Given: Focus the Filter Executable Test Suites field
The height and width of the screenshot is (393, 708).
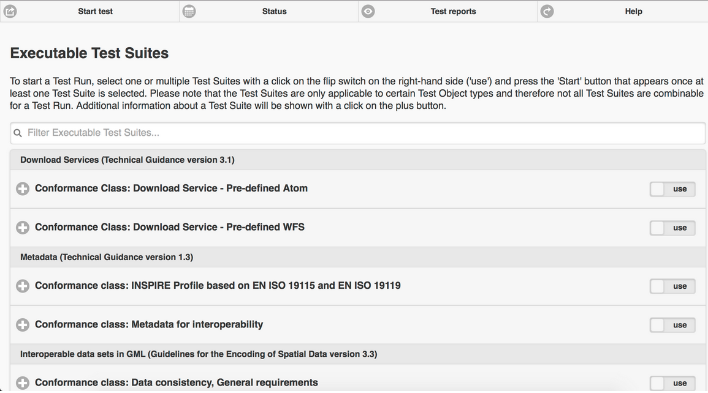Looking at the screenshot, I should click(x=358, y=133).
